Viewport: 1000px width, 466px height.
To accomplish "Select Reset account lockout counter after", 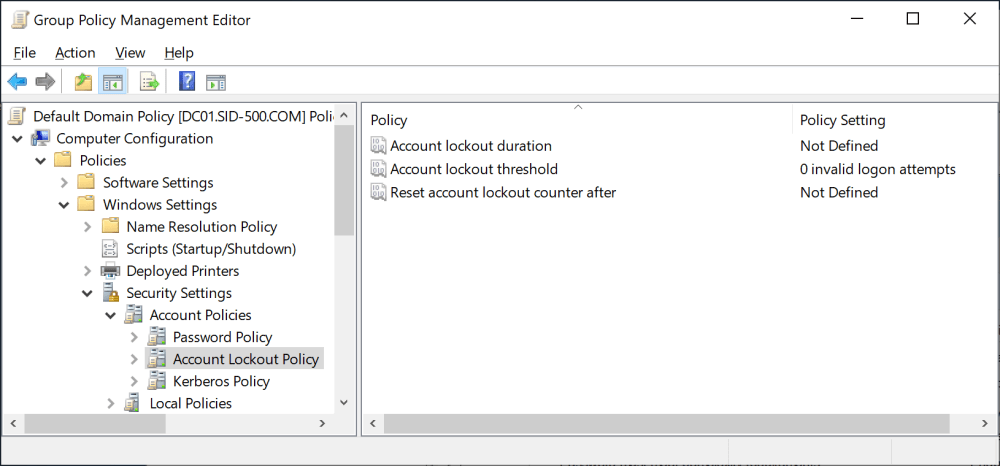I will pyautogui.click(x=502, y=192).
